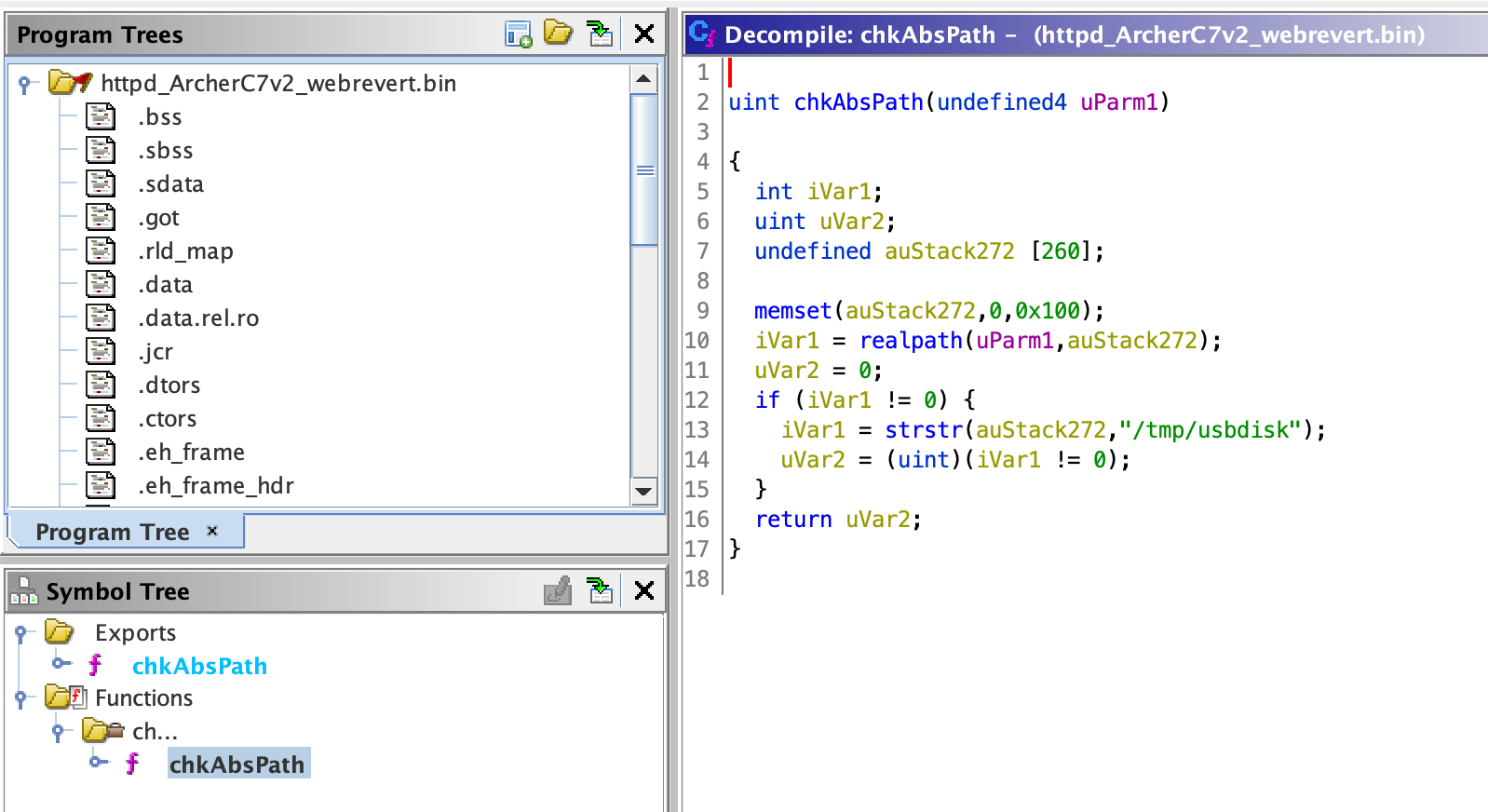The height and width of the screenshot is (812, 1488).
Task: Collapse the httpd_ArcherC7v2_webrevert.bin root node
Action: 25,84
